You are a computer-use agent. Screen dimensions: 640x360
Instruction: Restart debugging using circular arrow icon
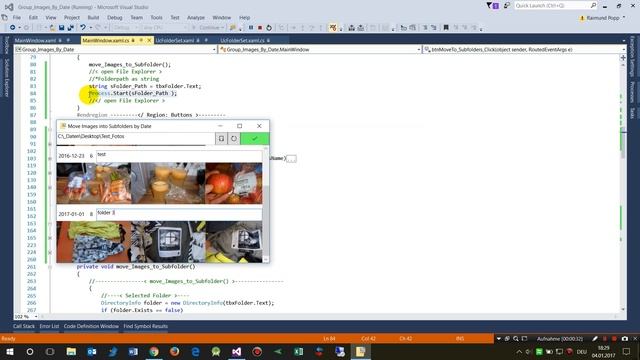[269, 28]
